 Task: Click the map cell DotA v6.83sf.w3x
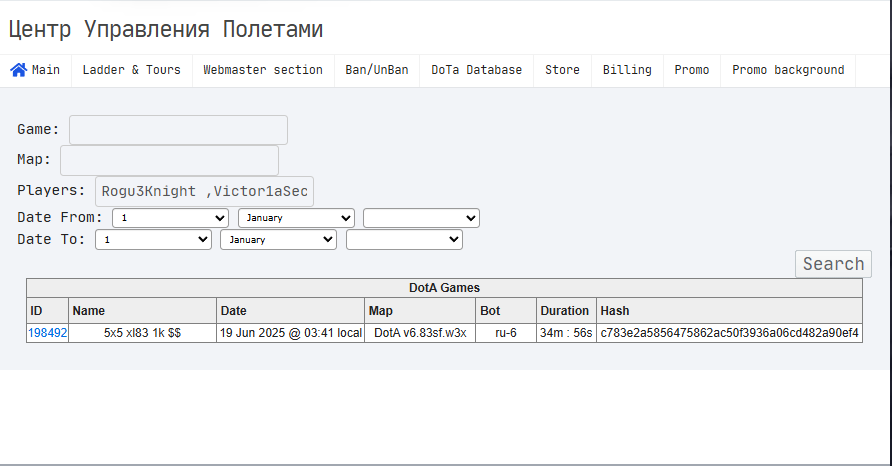pos(420,333)
